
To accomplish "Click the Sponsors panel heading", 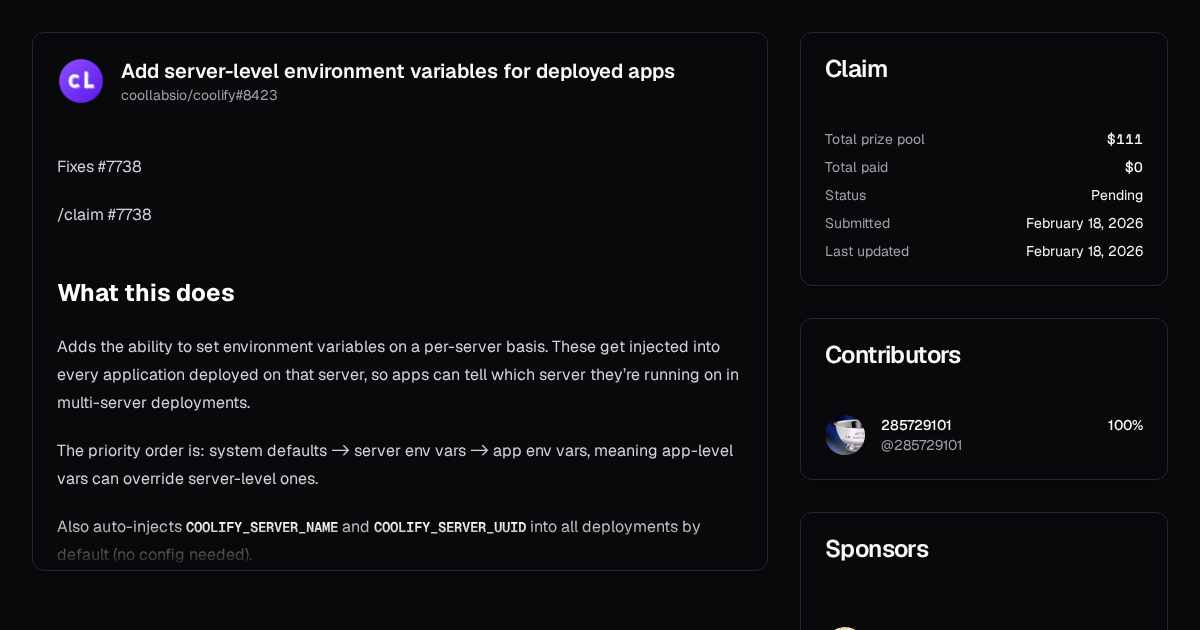I will [x=877, y=549].
